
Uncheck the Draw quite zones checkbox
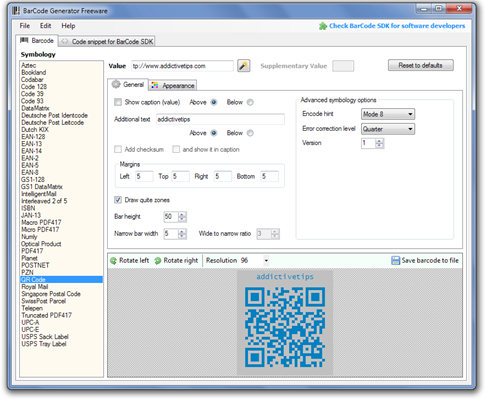[x=118, y=200]
